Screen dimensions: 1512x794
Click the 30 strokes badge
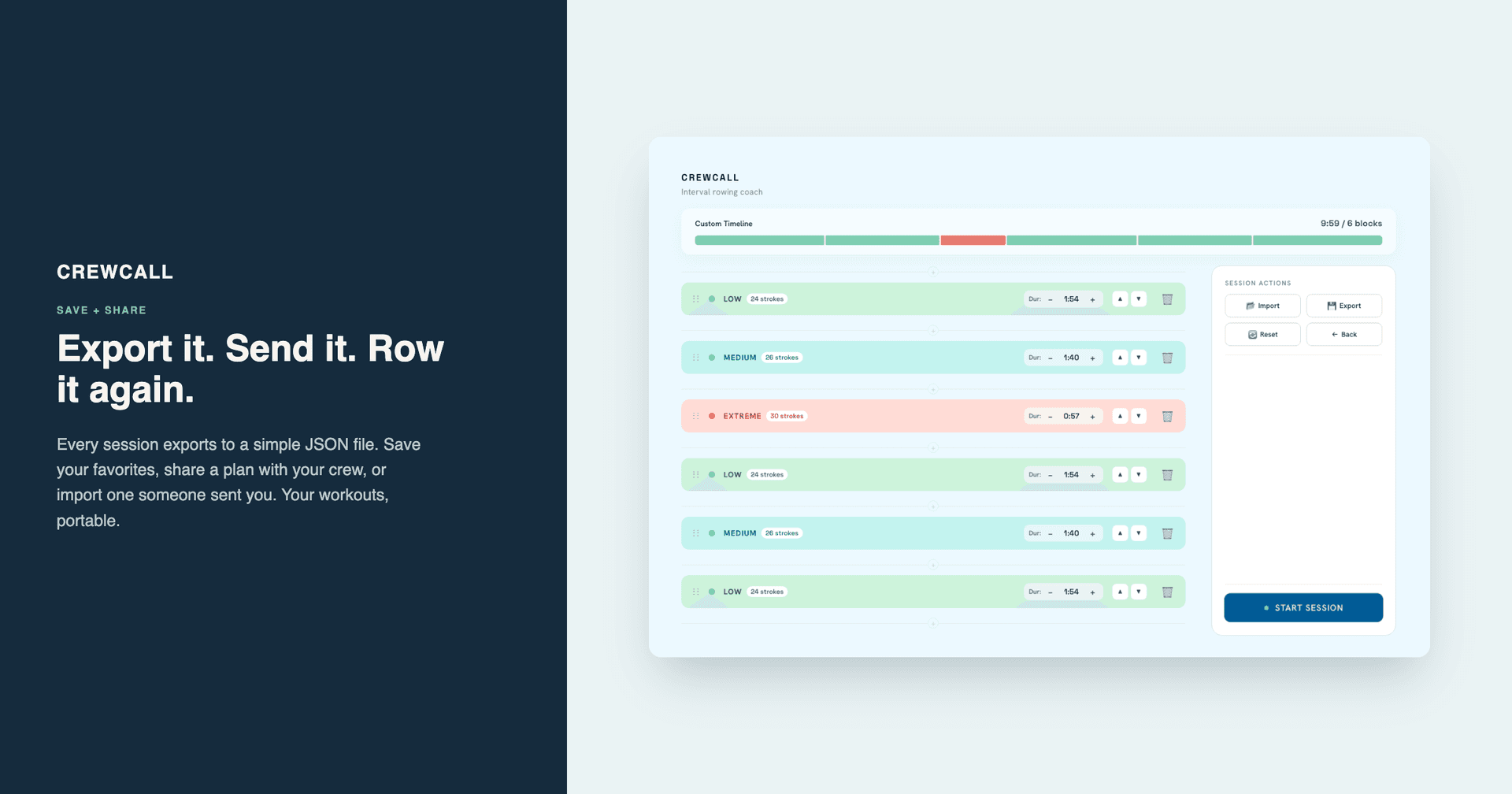tap(787, 416)
